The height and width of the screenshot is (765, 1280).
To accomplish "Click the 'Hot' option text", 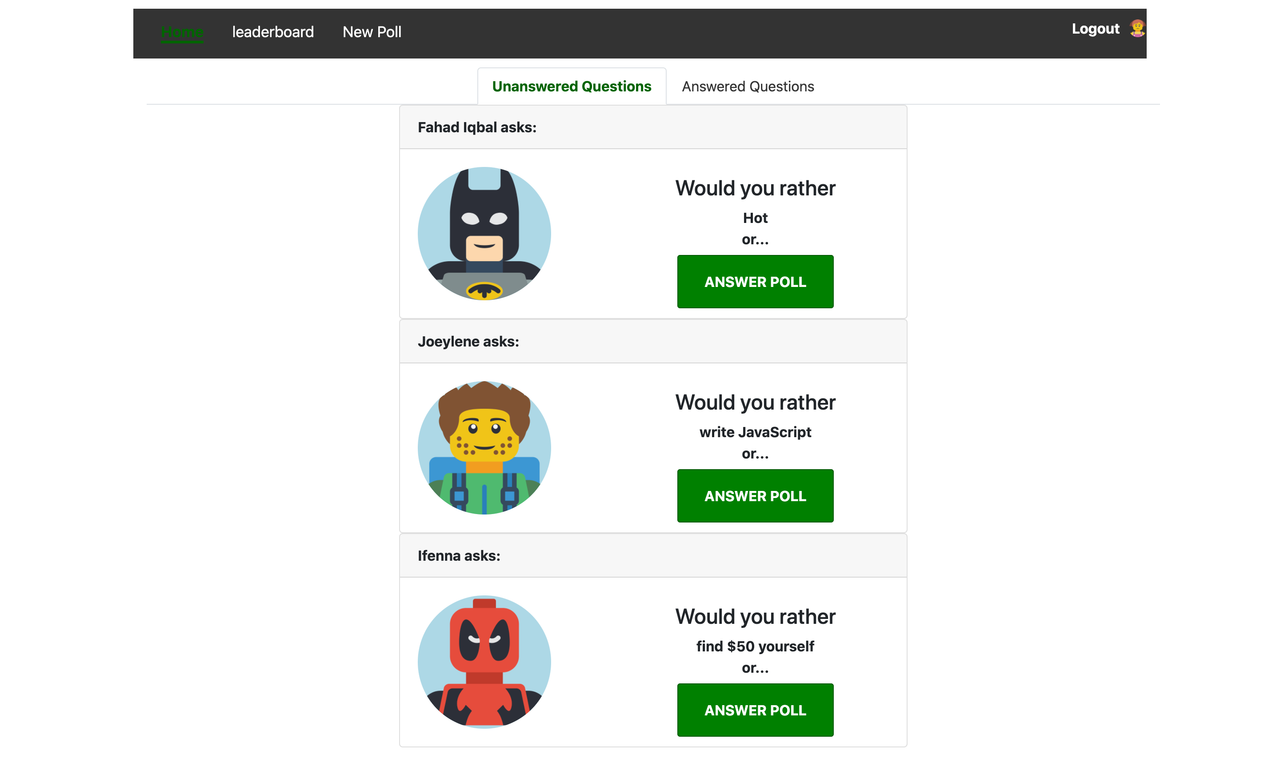I will (x=755, y=218).
